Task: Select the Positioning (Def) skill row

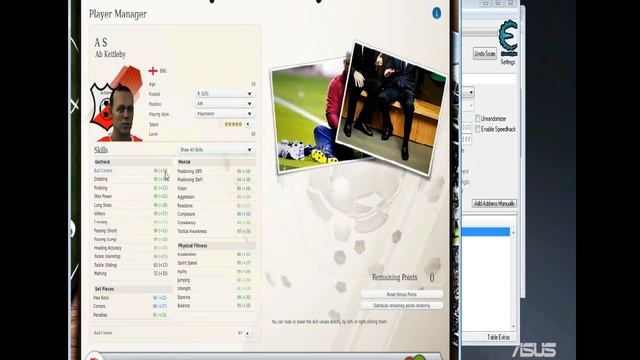Action: click(x=215, y=180)
